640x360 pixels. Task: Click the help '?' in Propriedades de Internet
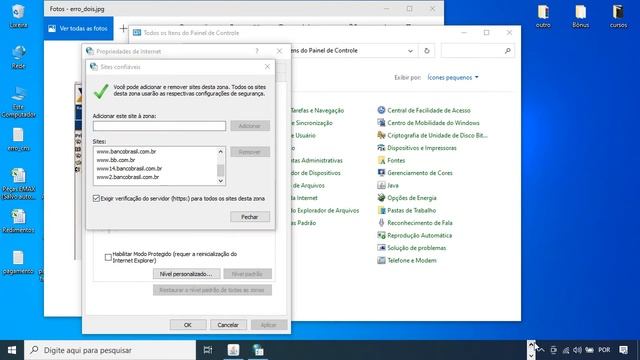click(x=257, y=51)
